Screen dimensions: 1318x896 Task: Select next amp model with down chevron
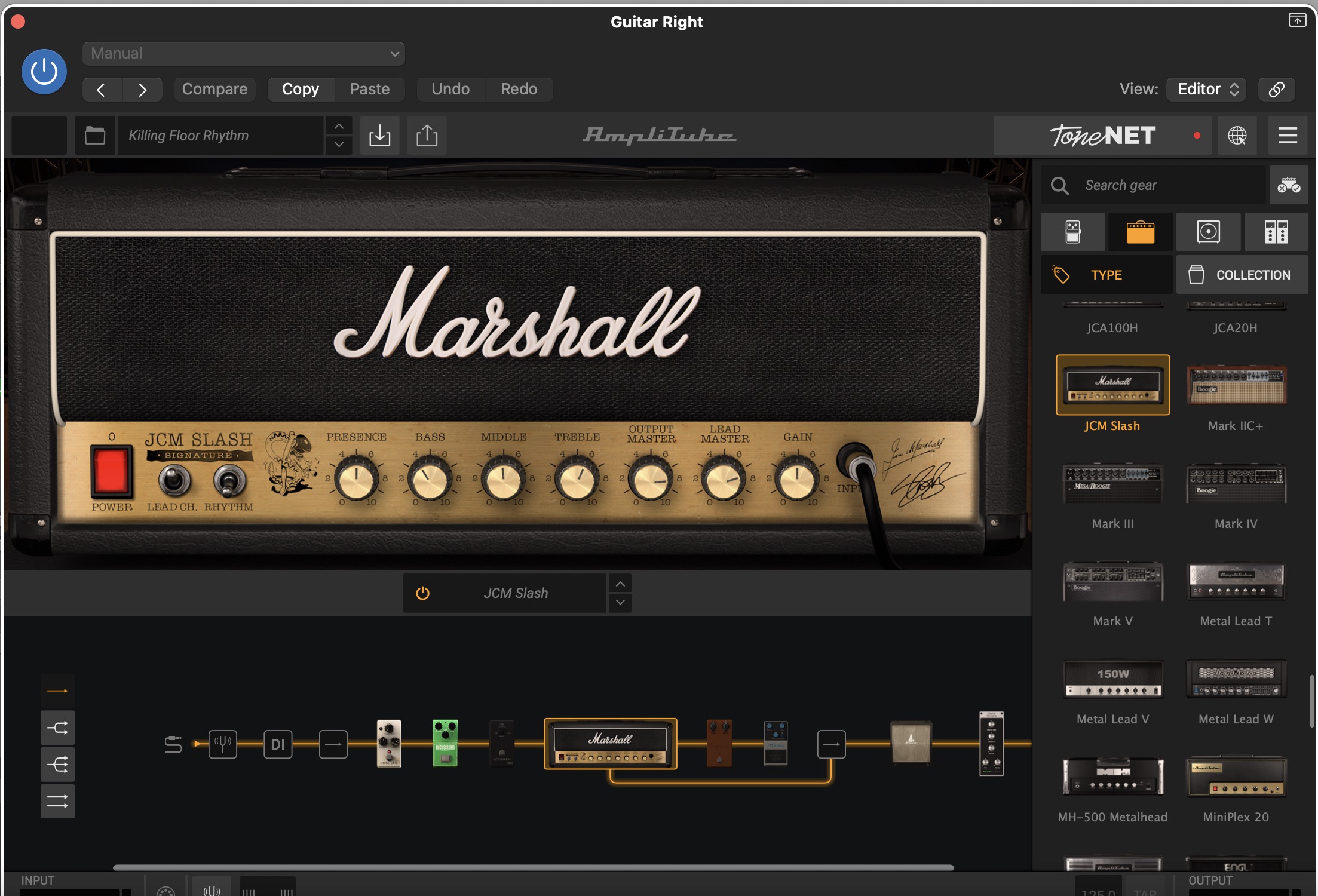(620, 603)
